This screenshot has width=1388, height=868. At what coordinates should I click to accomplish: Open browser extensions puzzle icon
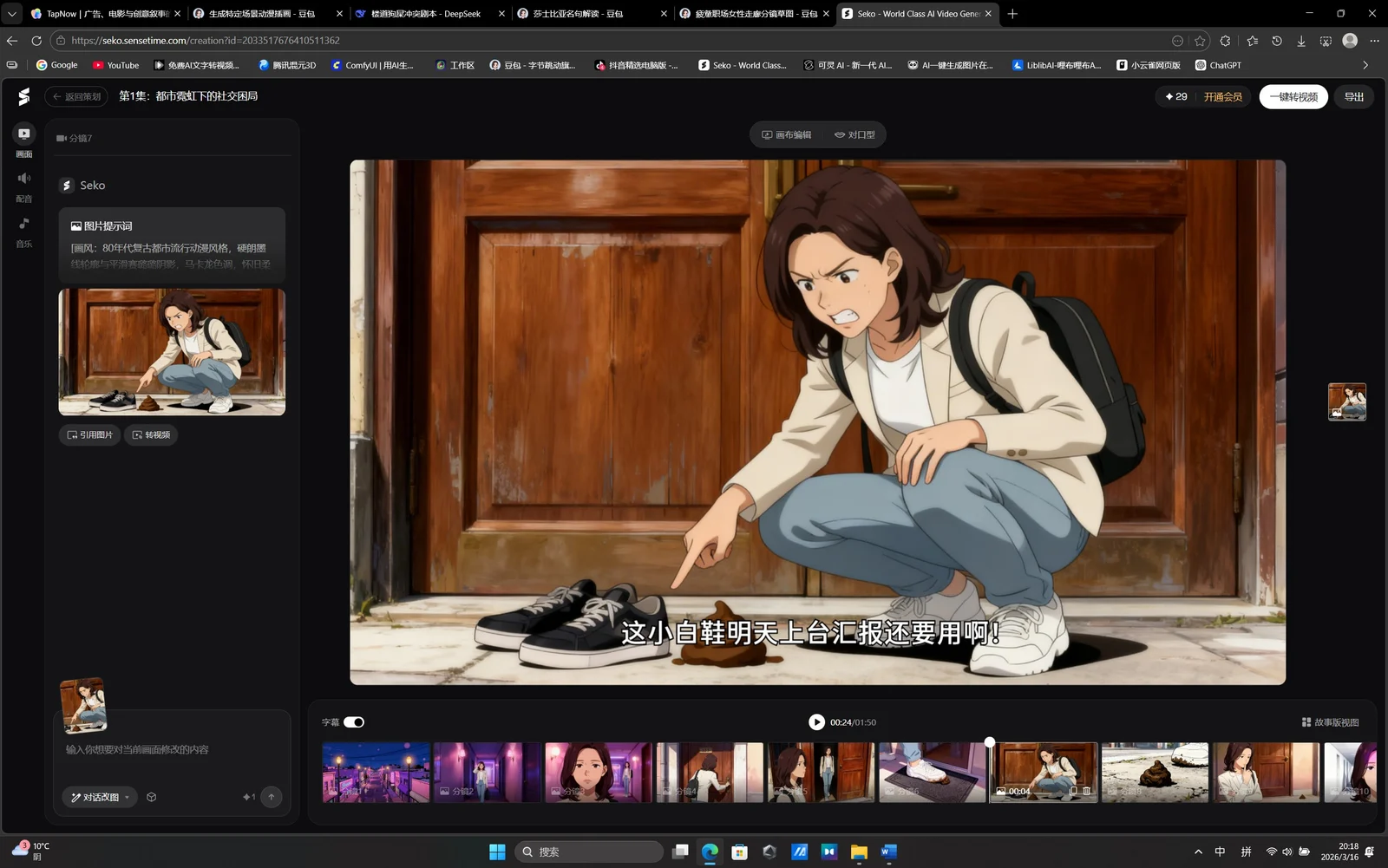point(1225,41)
